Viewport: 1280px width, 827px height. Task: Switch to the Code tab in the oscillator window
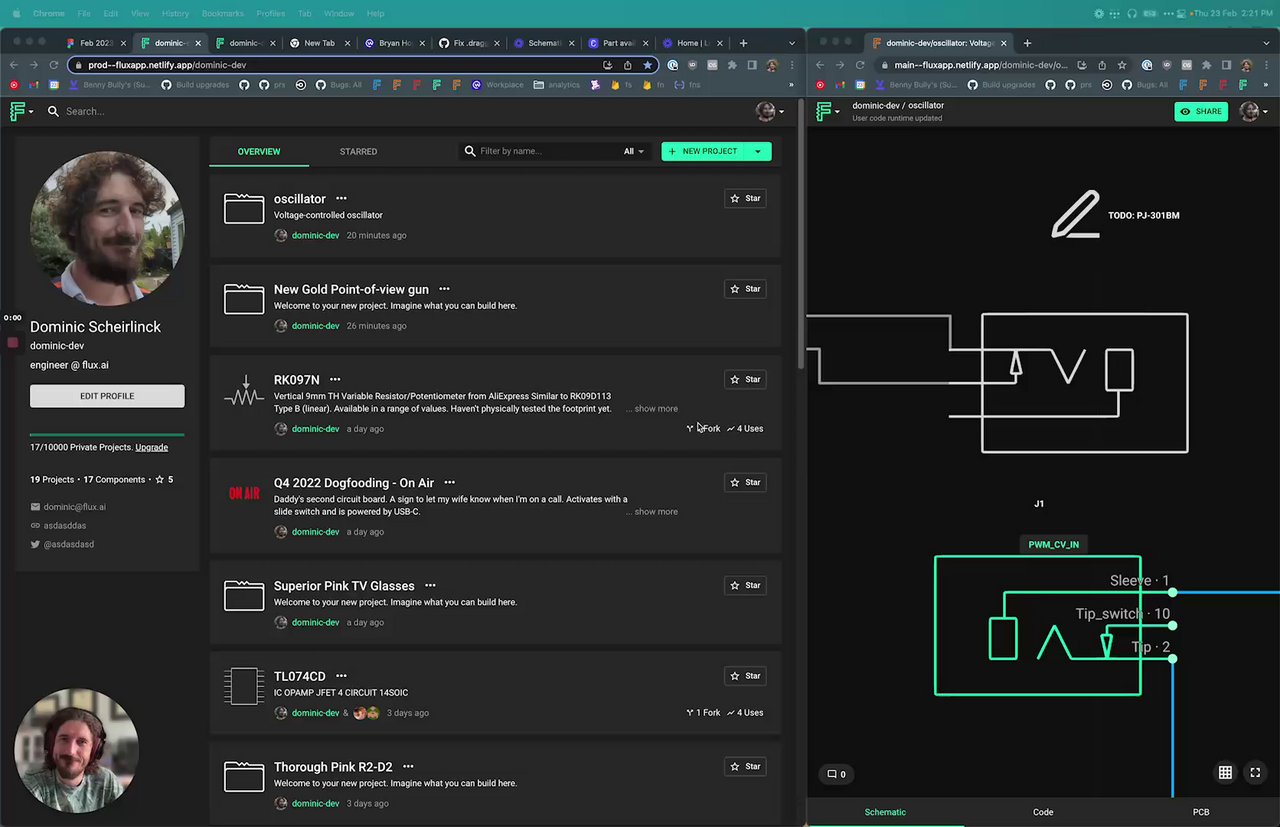tap(1043, 812)
